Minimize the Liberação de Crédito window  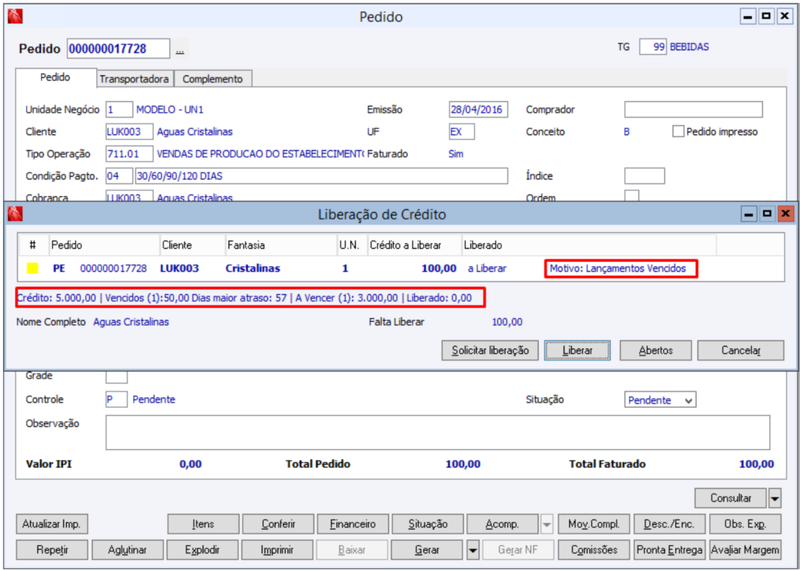point(748,214)
